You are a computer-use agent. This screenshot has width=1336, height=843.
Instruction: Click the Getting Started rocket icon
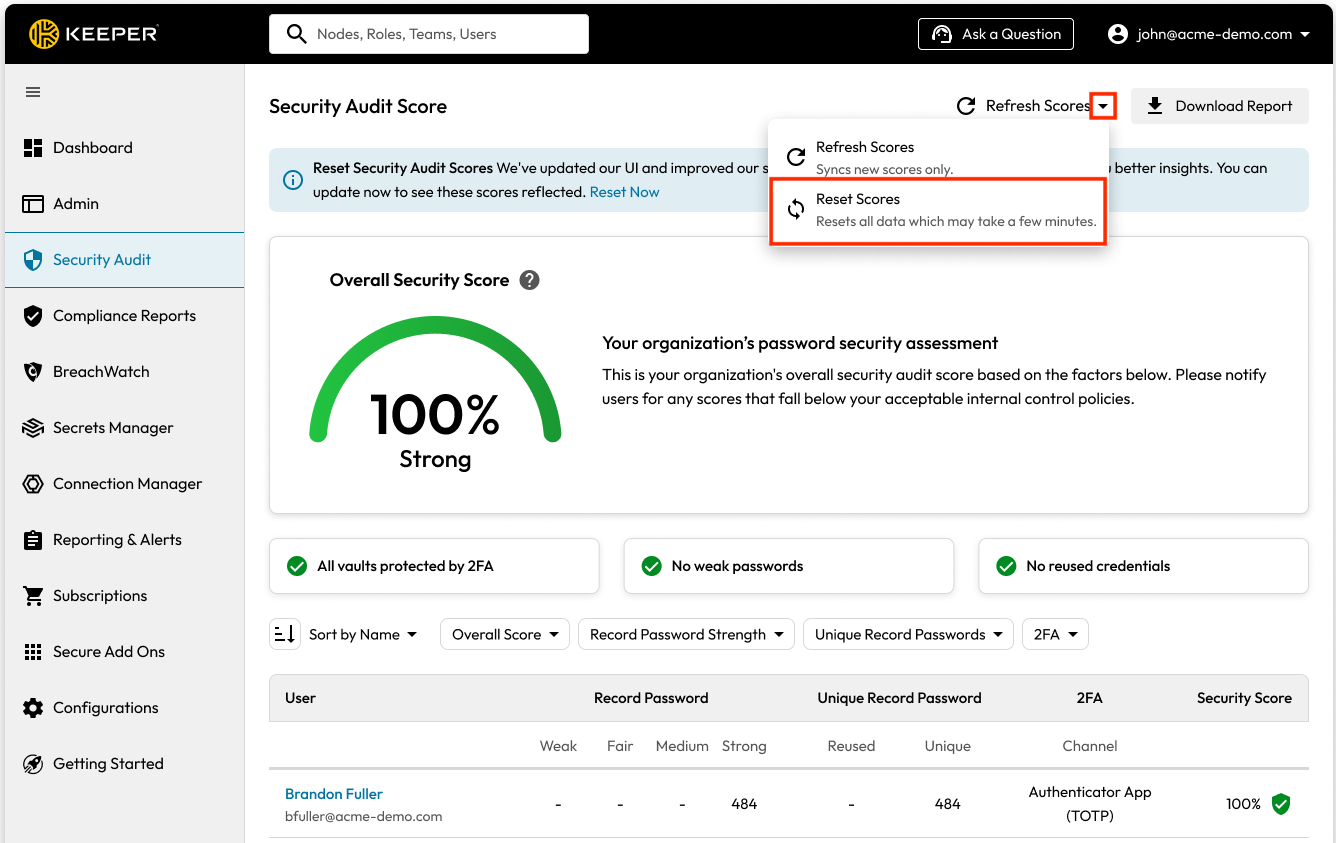(33, 764)
